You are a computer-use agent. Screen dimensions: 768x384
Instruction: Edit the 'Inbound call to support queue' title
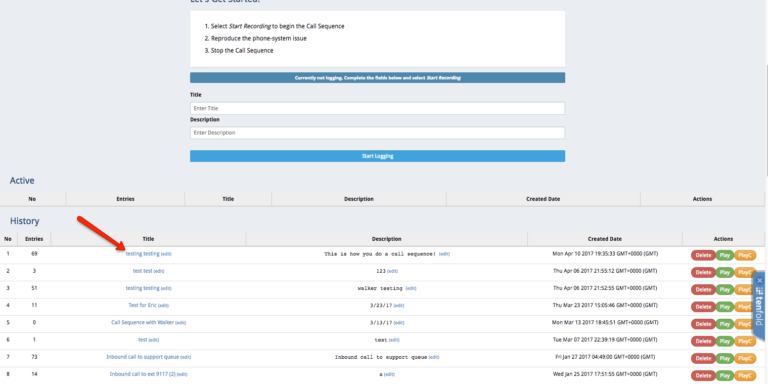pos(186,357)
